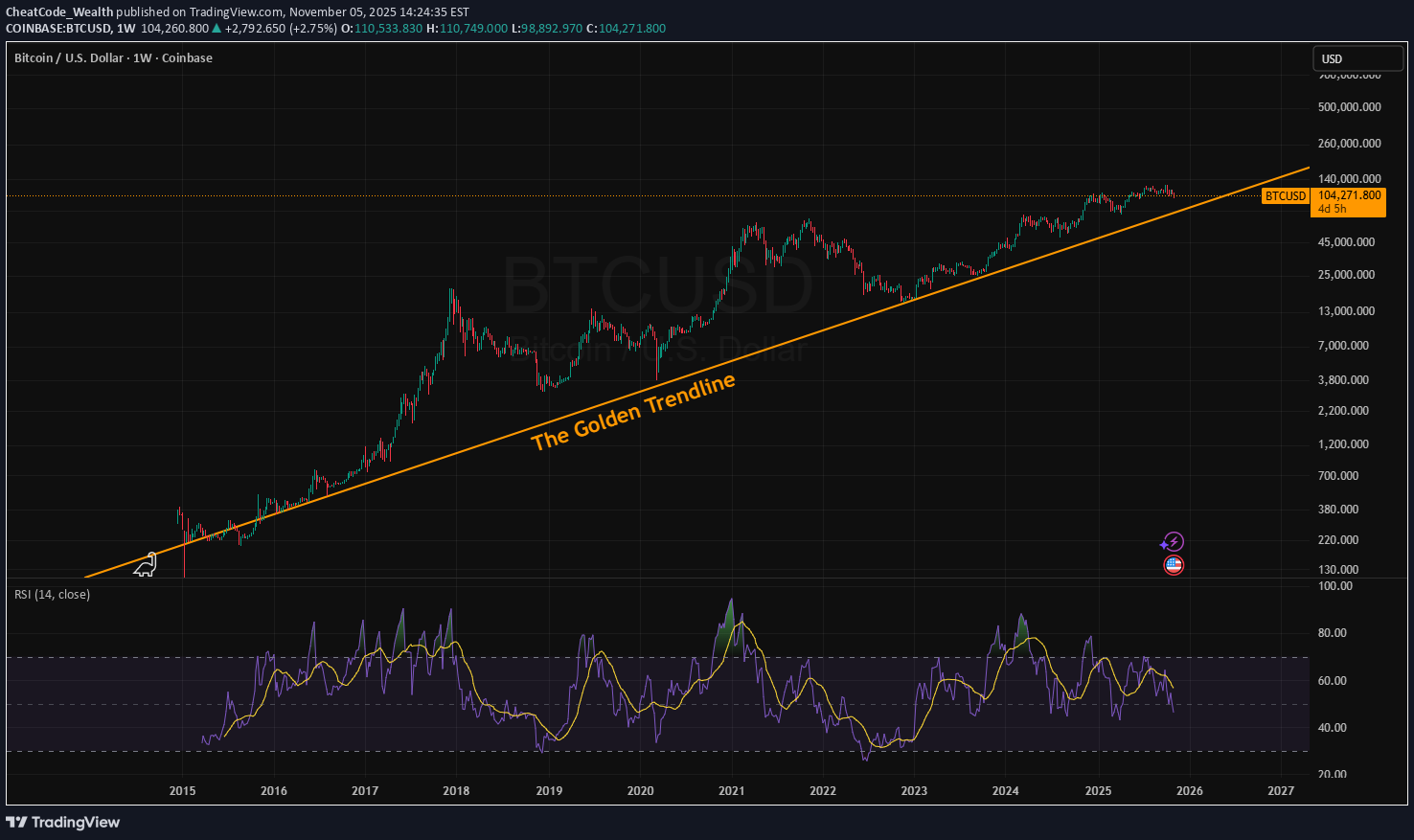Select the American flag circle icon
Screen dimensions: 1414x840
point(1174,565)
